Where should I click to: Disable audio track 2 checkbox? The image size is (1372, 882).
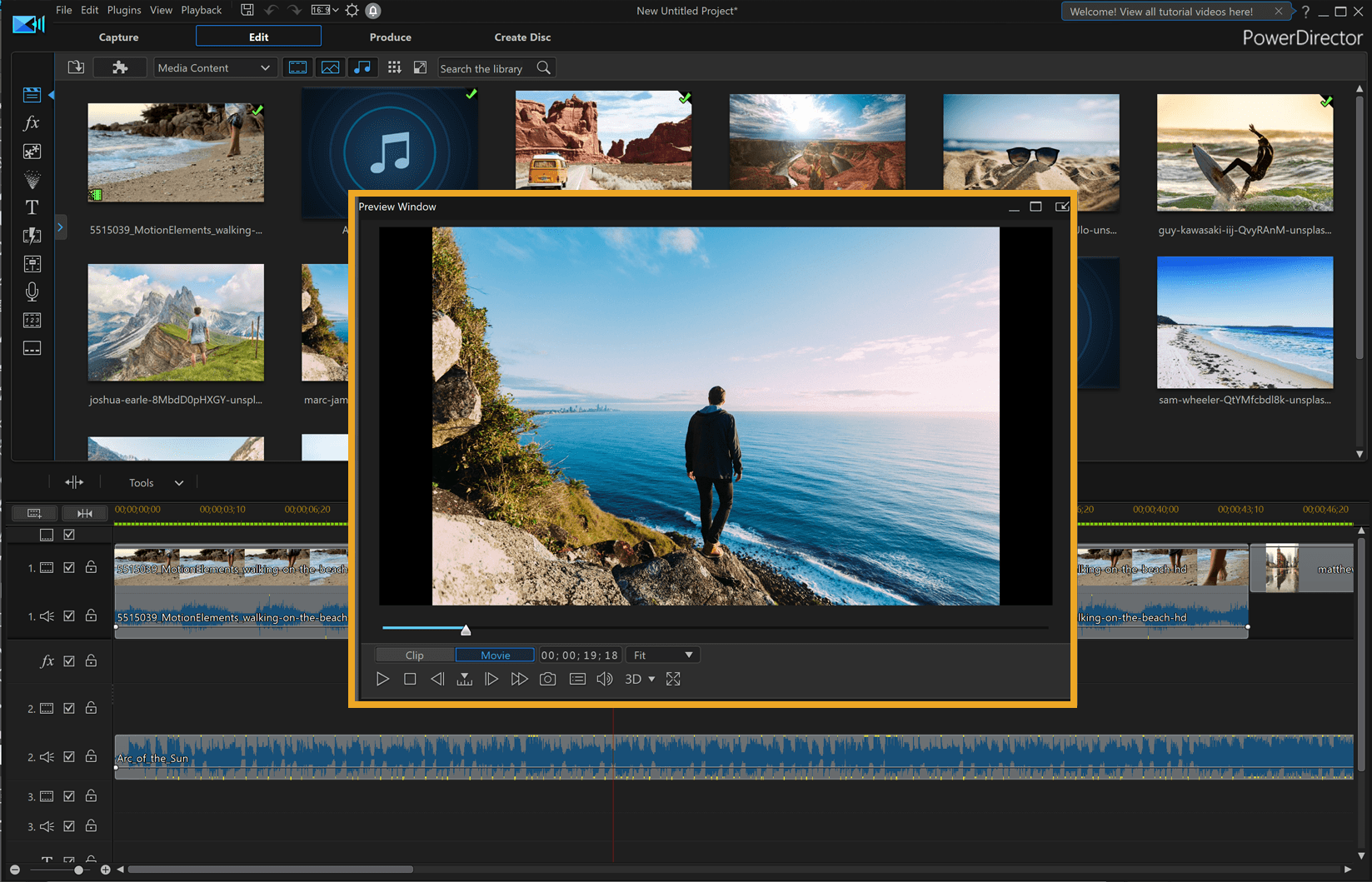[x=69, y=756]
